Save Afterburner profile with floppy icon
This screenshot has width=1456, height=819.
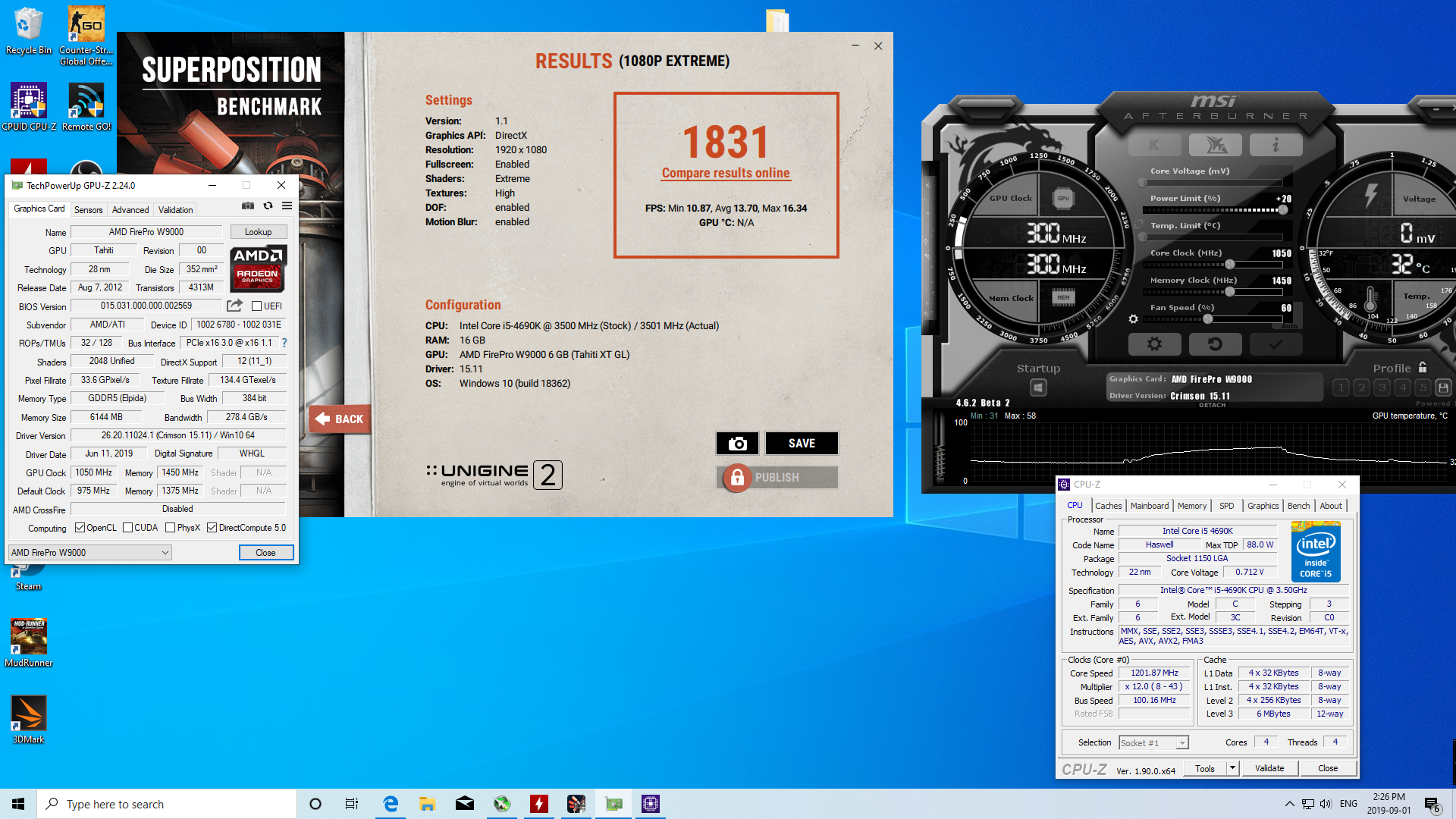pos(1443,388)
